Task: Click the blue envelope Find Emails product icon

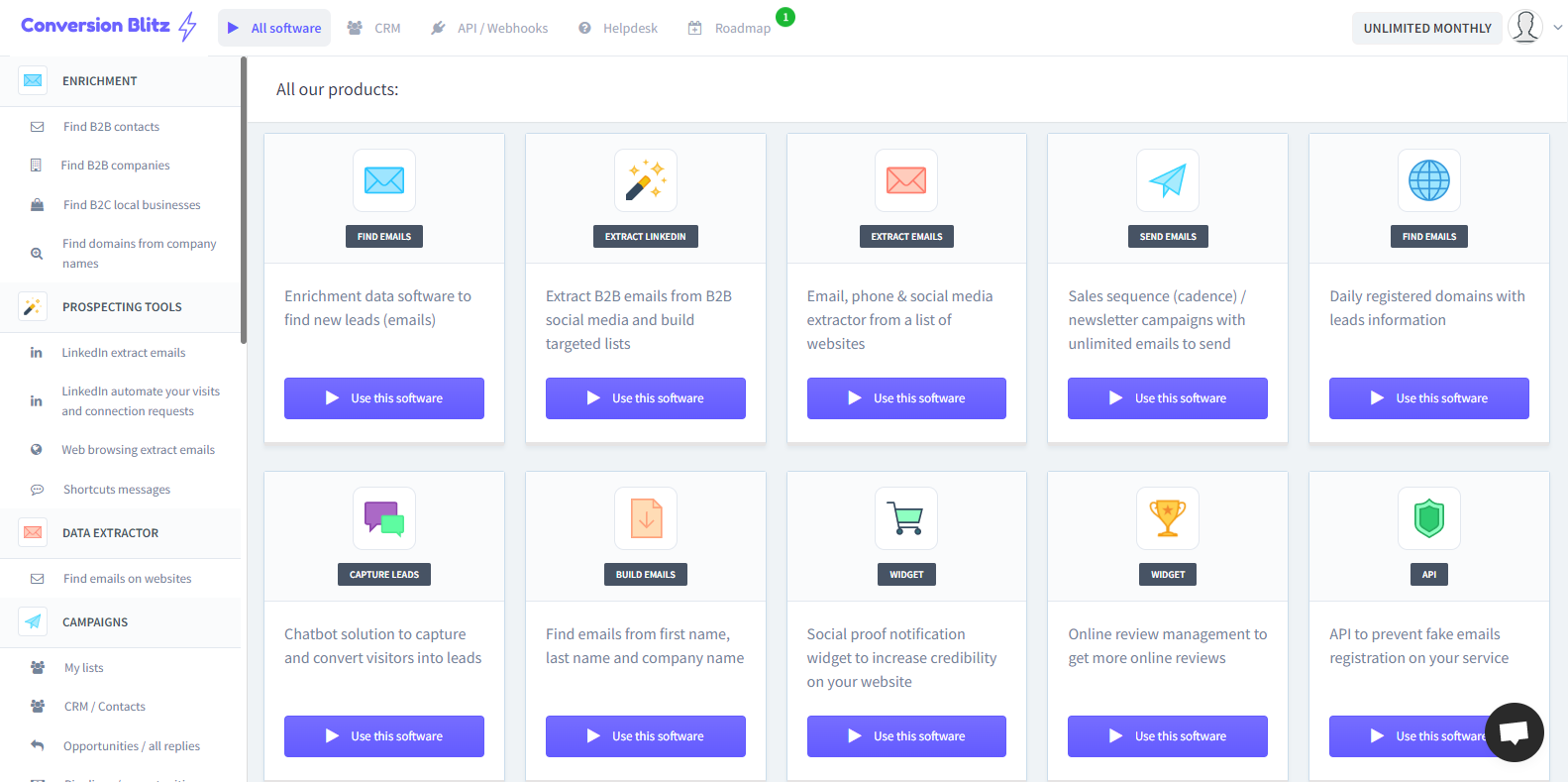Action: tap(384, 180)
